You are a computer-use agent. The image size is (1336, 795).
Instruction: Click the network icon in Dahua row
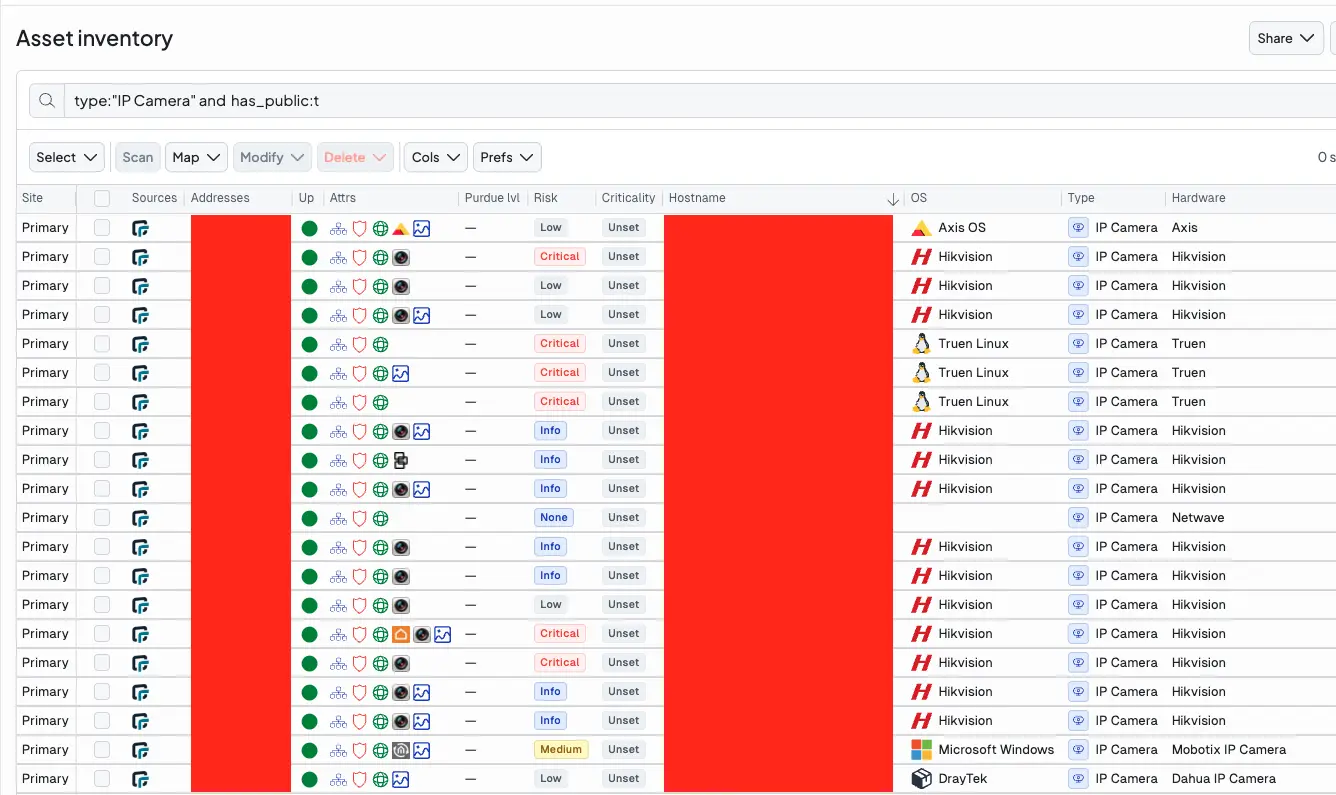click(x=338, y=779)
